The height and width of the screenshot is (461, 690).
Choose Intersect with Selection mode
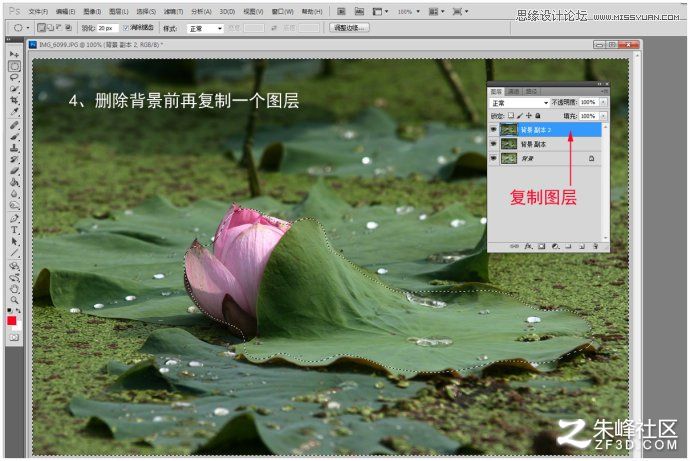tap(68, 28)
